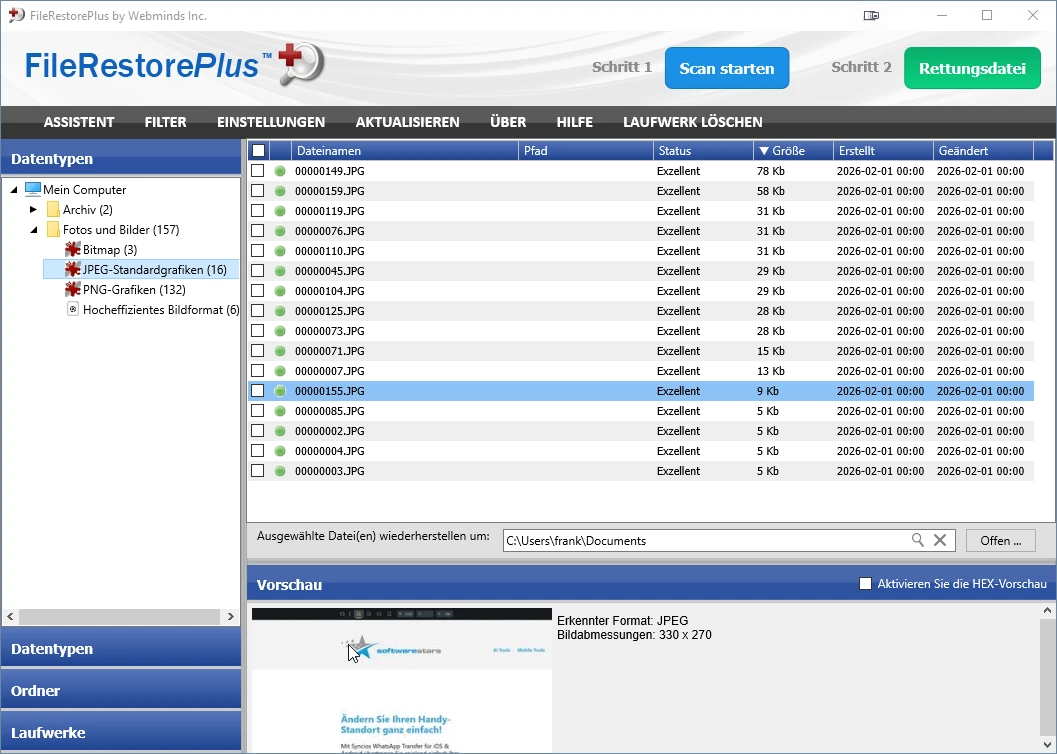Click the title bar compact-view icon
Screen dimensions: 1057x754
click(871, 15)
